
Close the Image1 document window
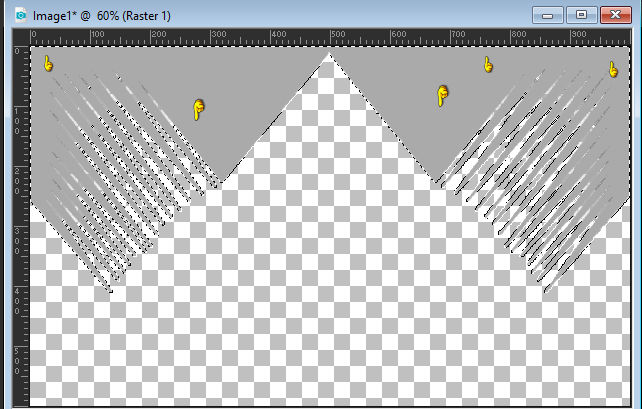click(x=615, y=15)
